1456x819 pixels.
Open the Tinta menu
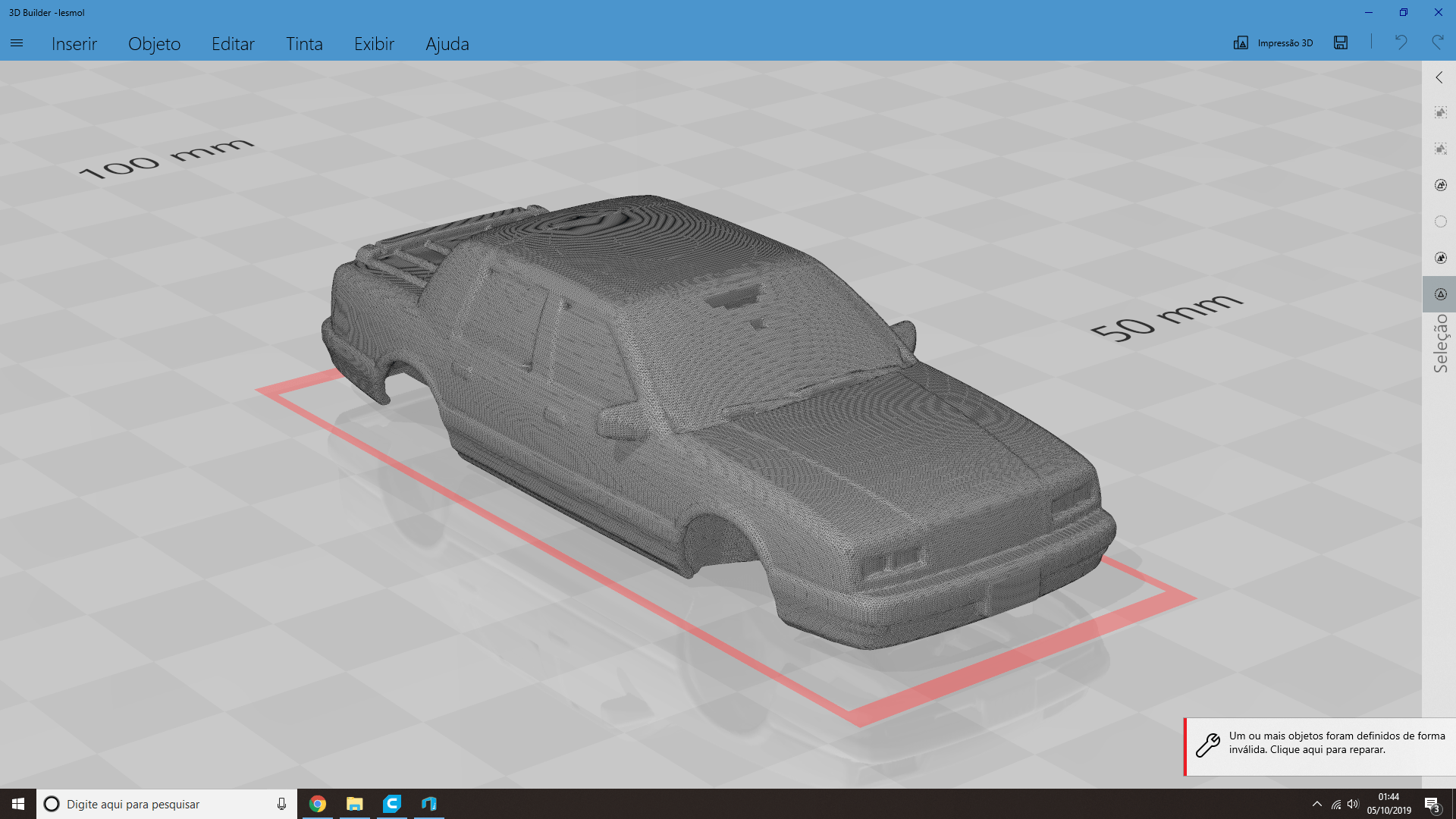(304, 44)
